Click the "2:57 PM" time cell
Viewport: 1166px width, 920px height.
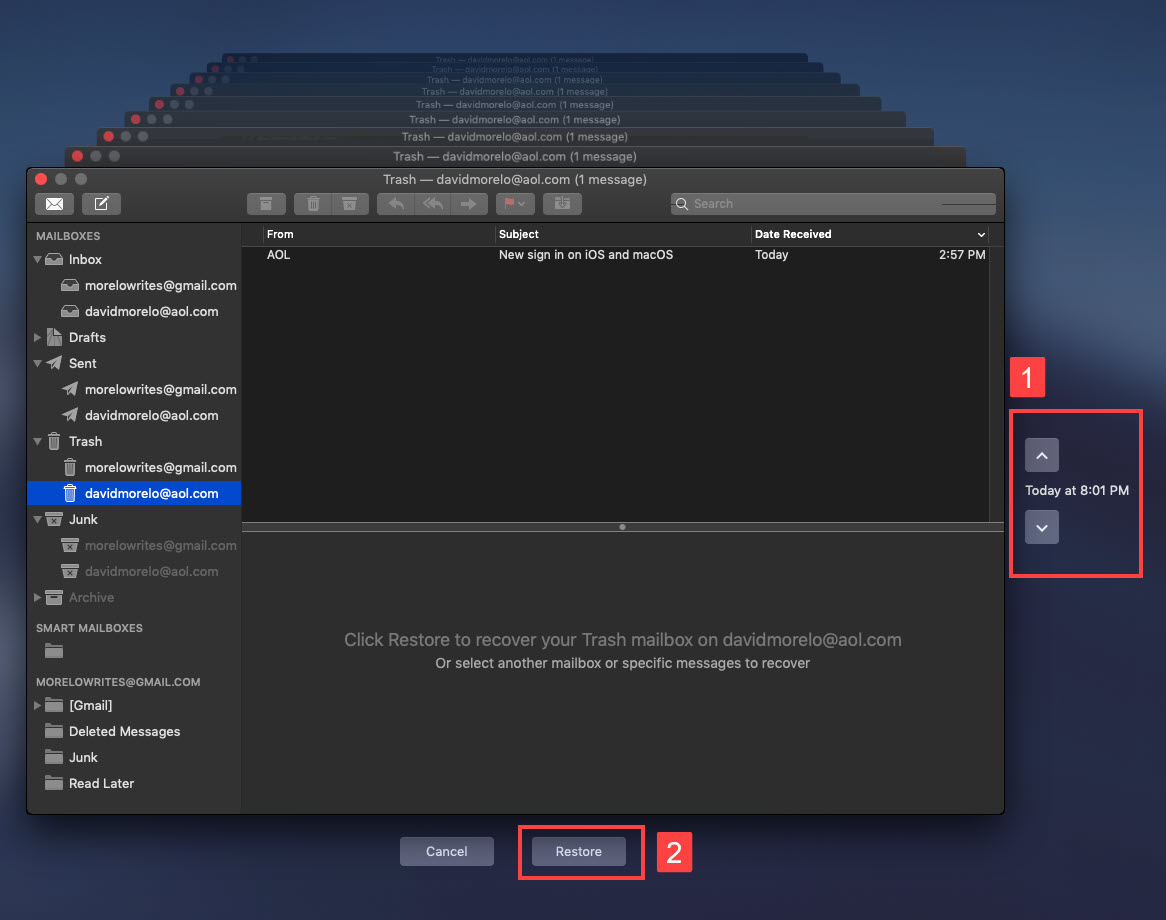[962, 254]
